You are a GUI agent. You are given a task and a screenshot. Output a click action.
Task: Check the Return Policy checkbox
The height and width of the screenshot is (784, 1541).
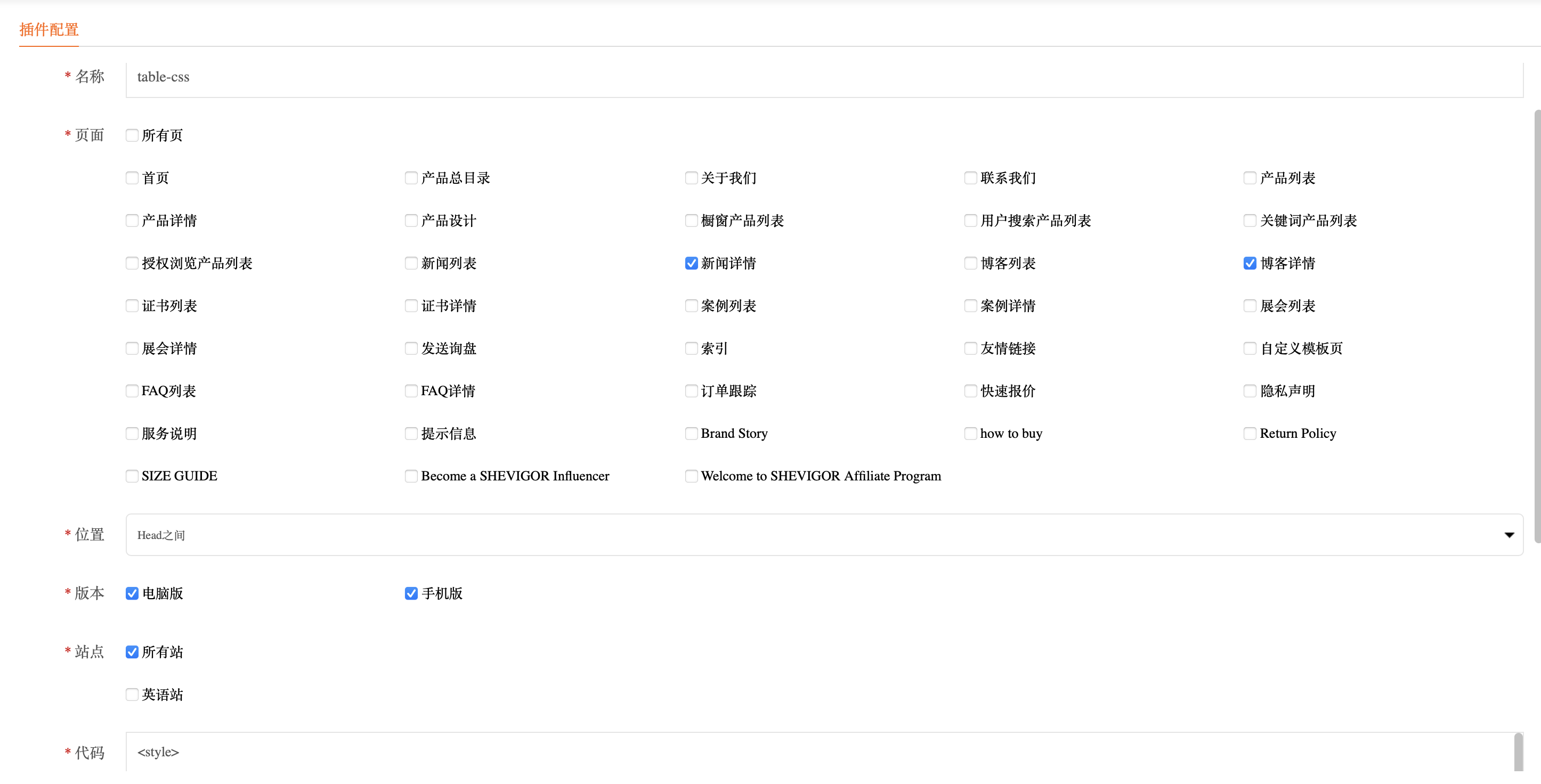pos(1250,433)
